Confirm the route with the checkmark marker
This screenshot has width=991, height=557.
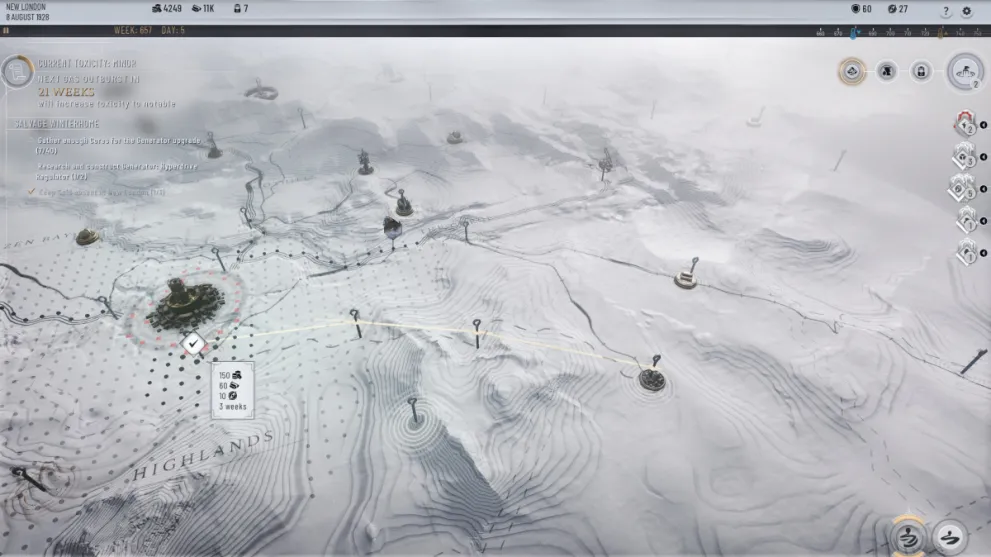(194, 343)
